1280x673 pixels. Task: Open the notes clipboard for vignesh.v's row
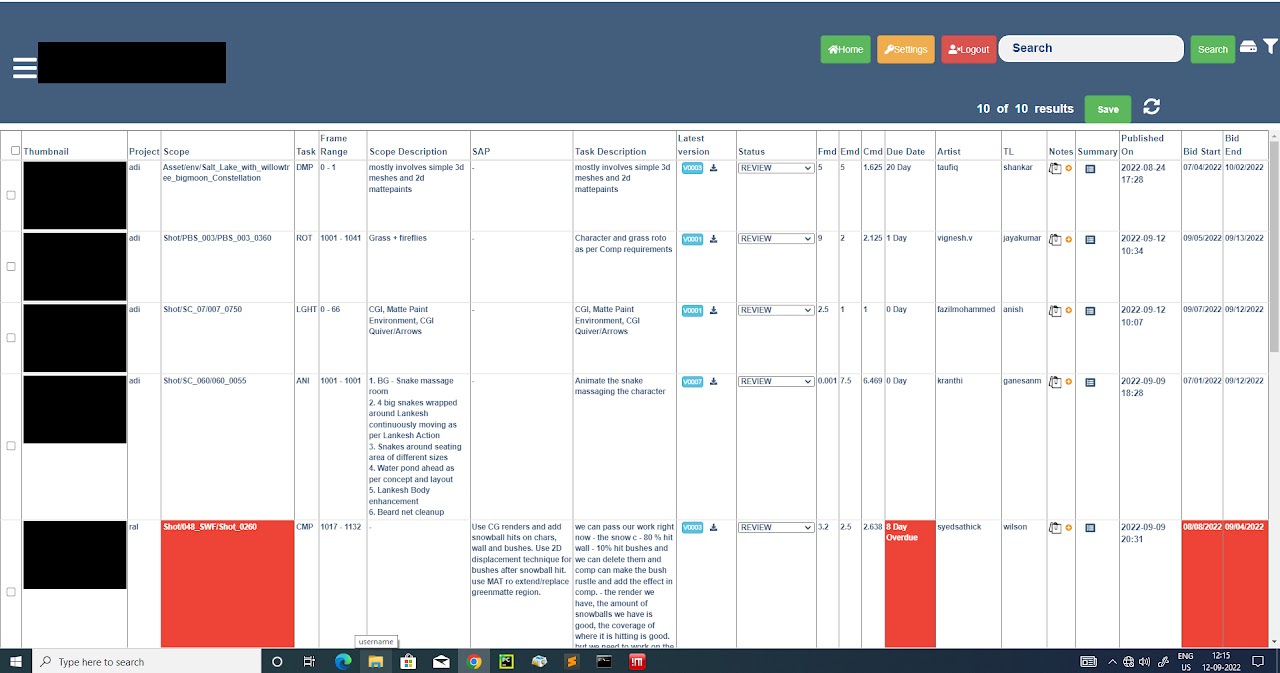(x=1055, y=240)
